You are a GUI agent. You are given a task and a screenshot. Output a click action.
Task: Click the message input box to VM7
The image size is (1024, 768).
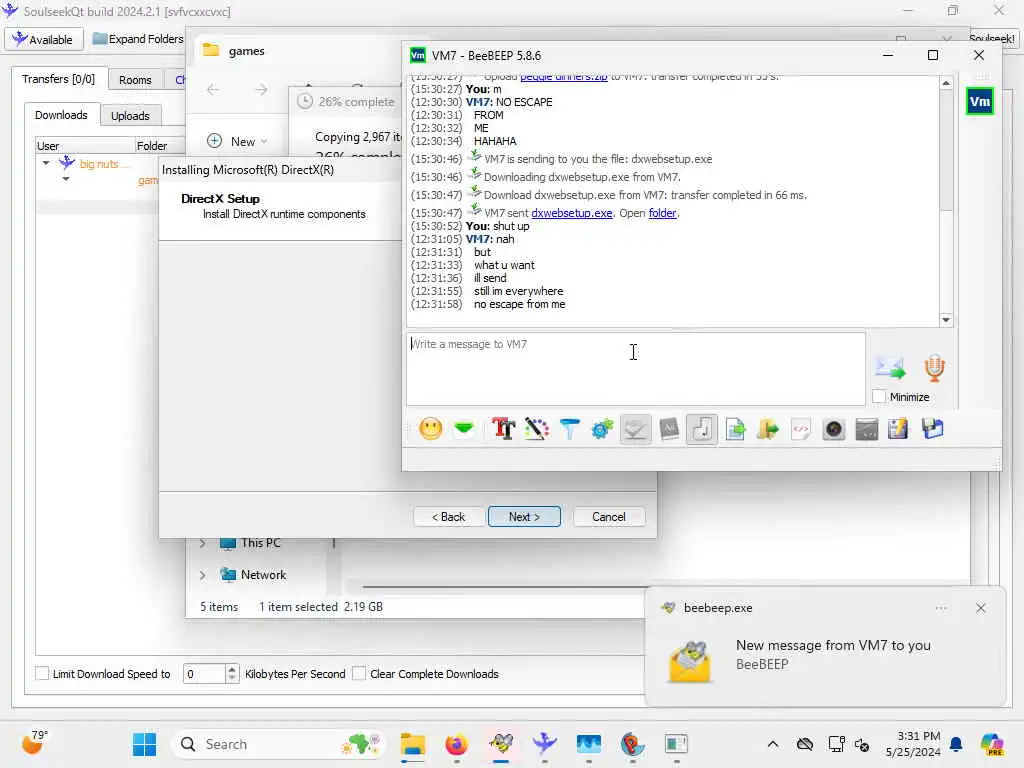coord(636,369)
